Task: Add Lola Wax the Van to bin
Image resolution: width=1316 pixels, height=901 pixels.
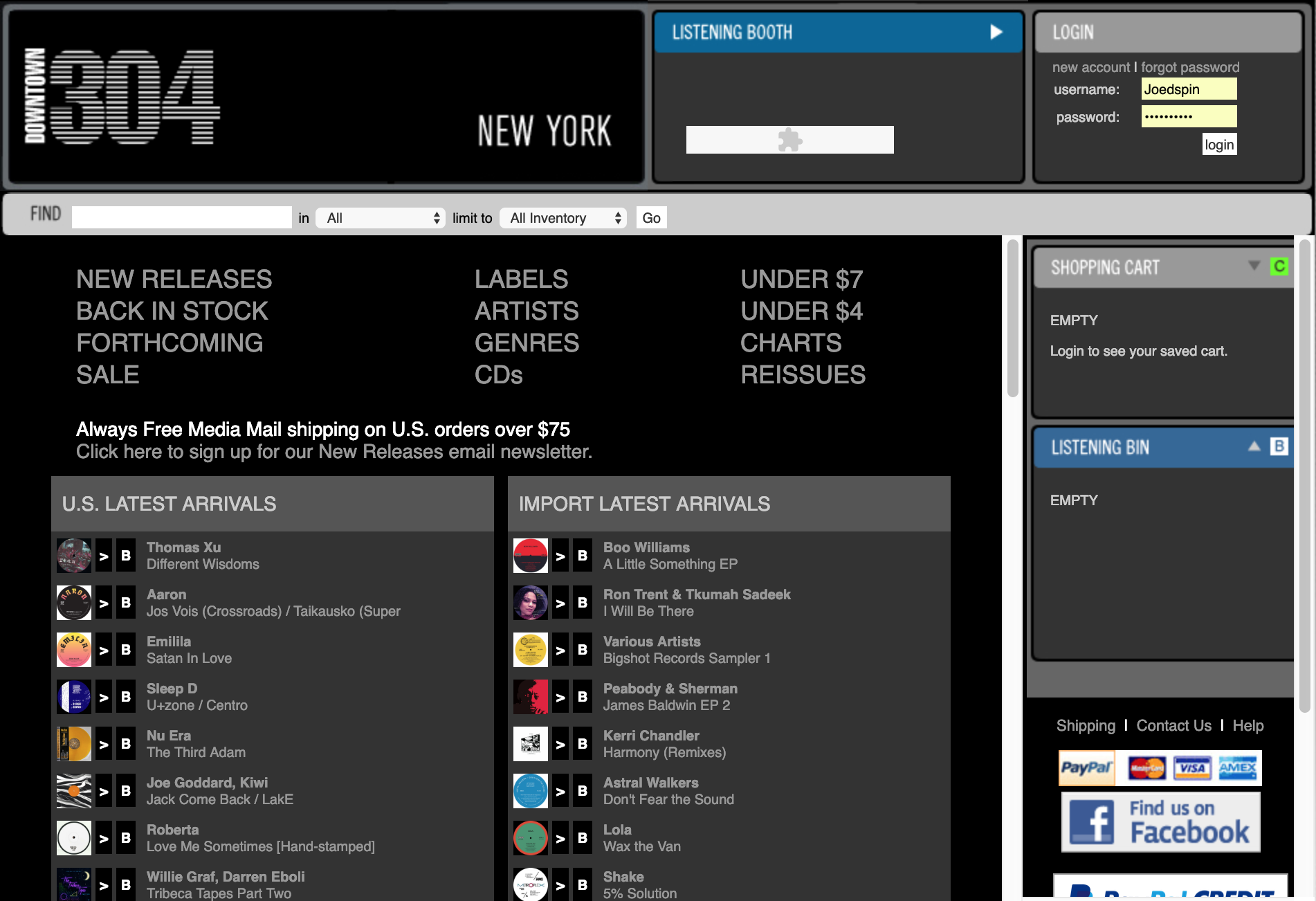Action: point(583,838)
